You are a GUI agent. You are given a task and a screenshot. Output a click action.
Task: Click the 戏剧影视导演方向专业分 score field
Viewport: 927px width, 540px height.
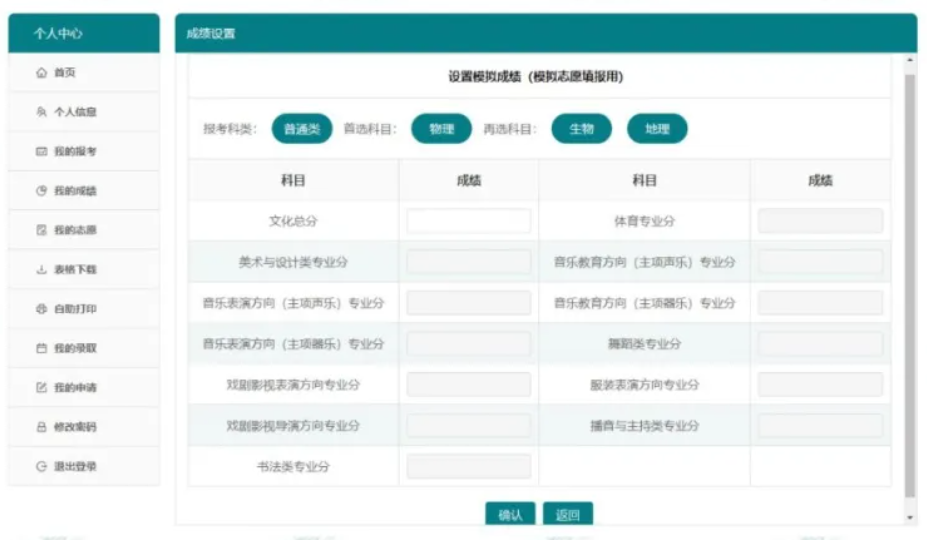tap(469, 425)
